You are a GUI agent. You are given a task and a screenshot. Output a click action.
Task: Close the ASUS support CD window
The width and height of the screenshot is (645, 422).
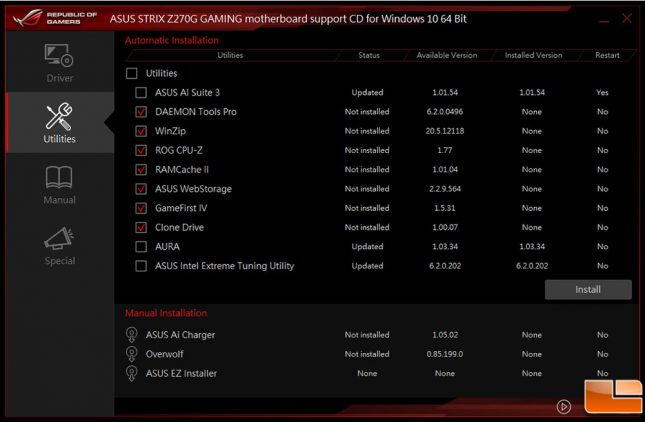click(626, 18)
